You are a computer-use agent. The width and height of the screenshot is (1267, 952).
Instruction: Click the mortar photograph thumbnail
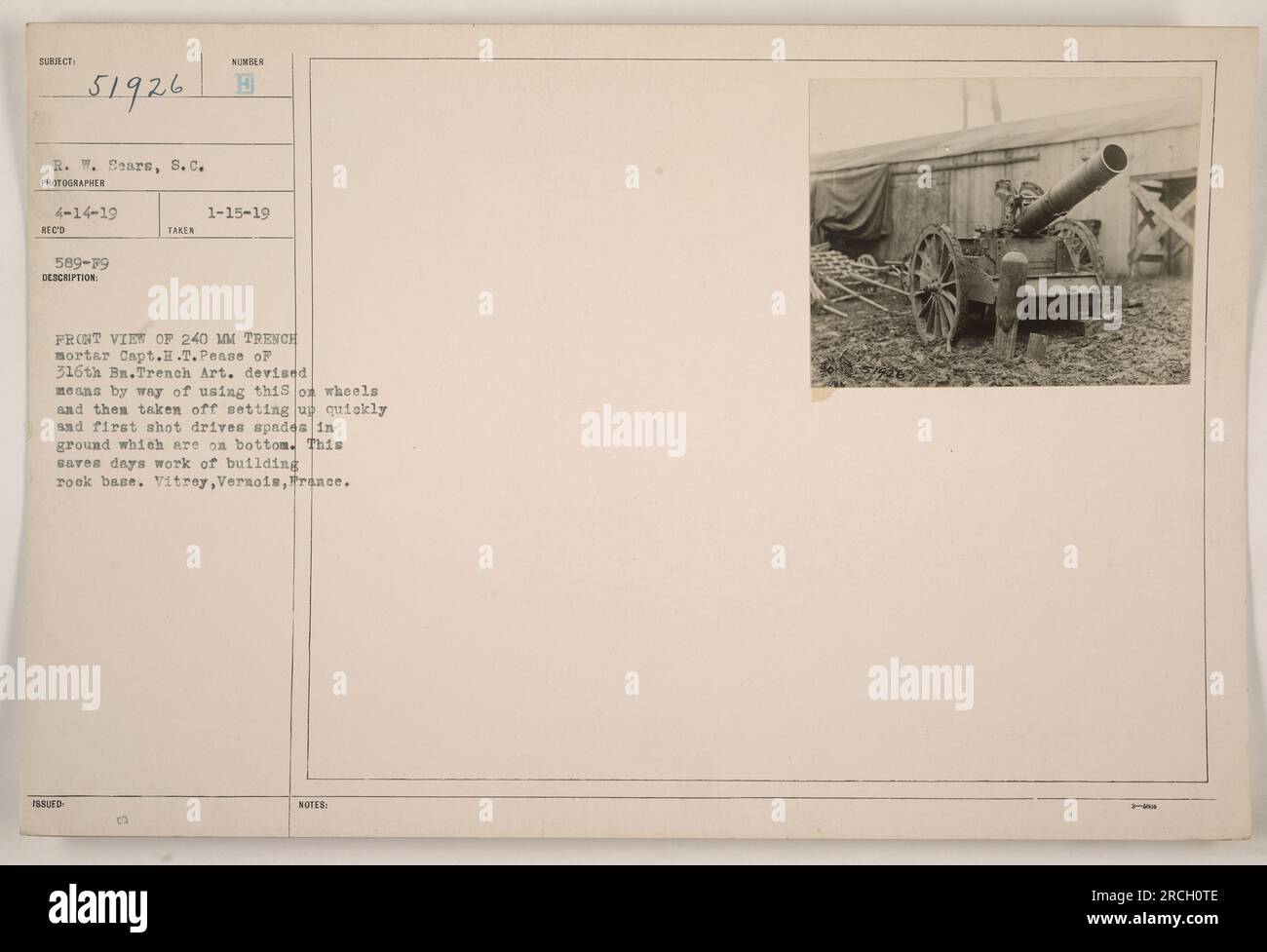(x=1005, y=233)
